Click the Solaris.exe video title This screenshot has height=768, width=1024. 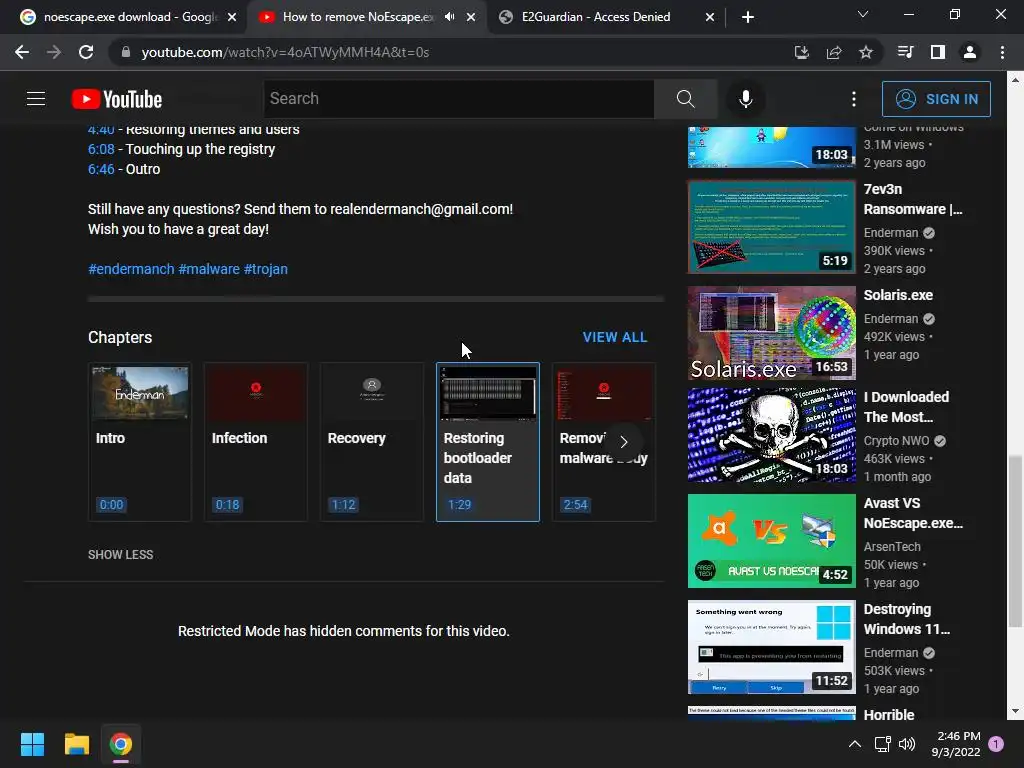[x=898, y=295]
